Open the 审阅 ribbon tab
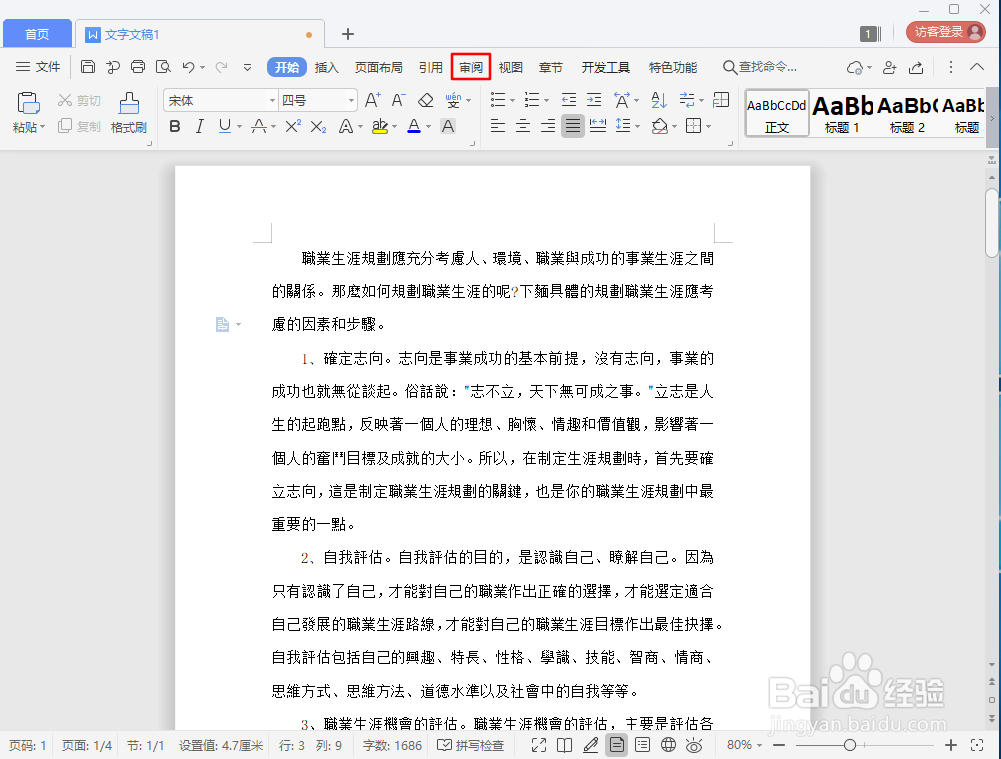This screenshot has height=759, width=1001. coord(471,67)
